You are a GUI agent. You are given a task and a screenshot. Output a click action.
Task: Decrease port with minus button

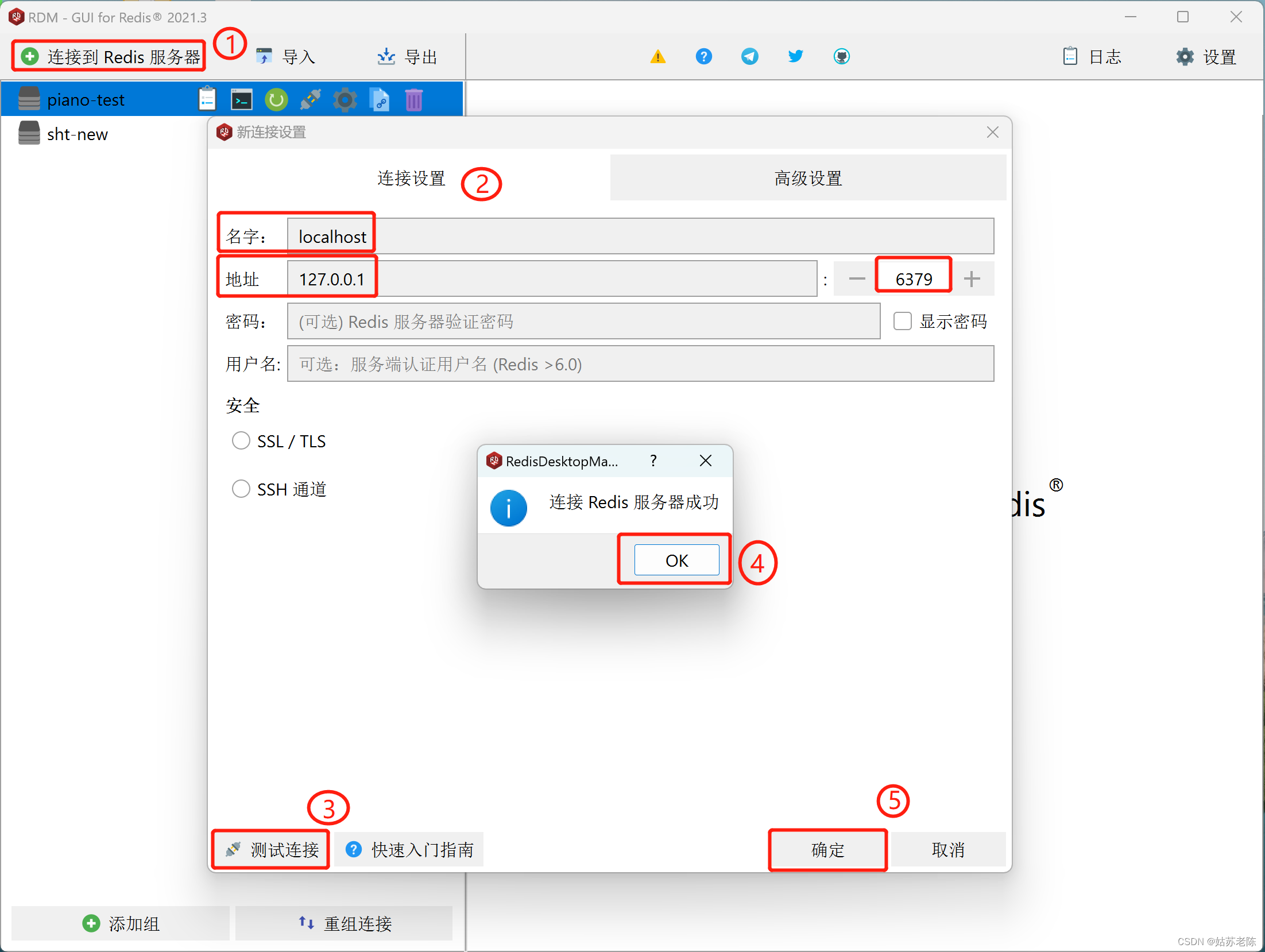[856, 278]
